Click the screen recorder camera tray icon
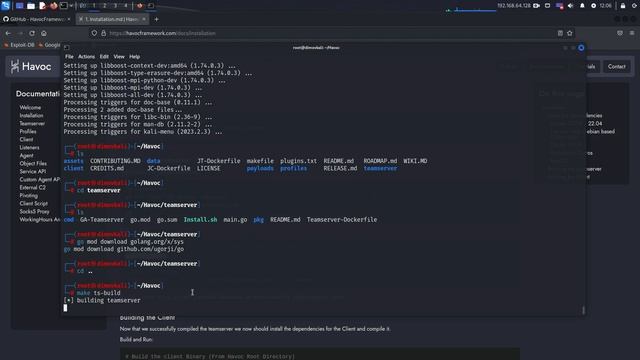The width and height of the screenshot is (640, 360). click(x=536, y=6)
